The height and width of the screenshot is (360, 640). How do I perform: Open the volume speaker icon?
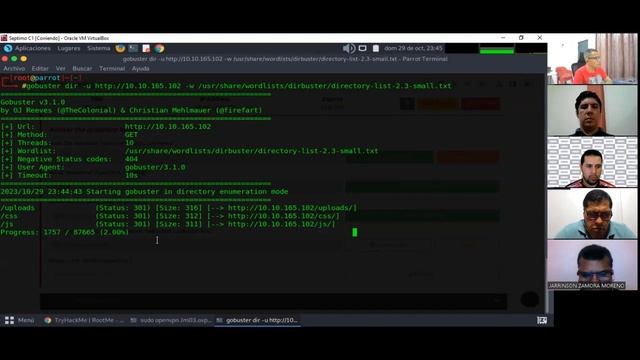(349, 48)
